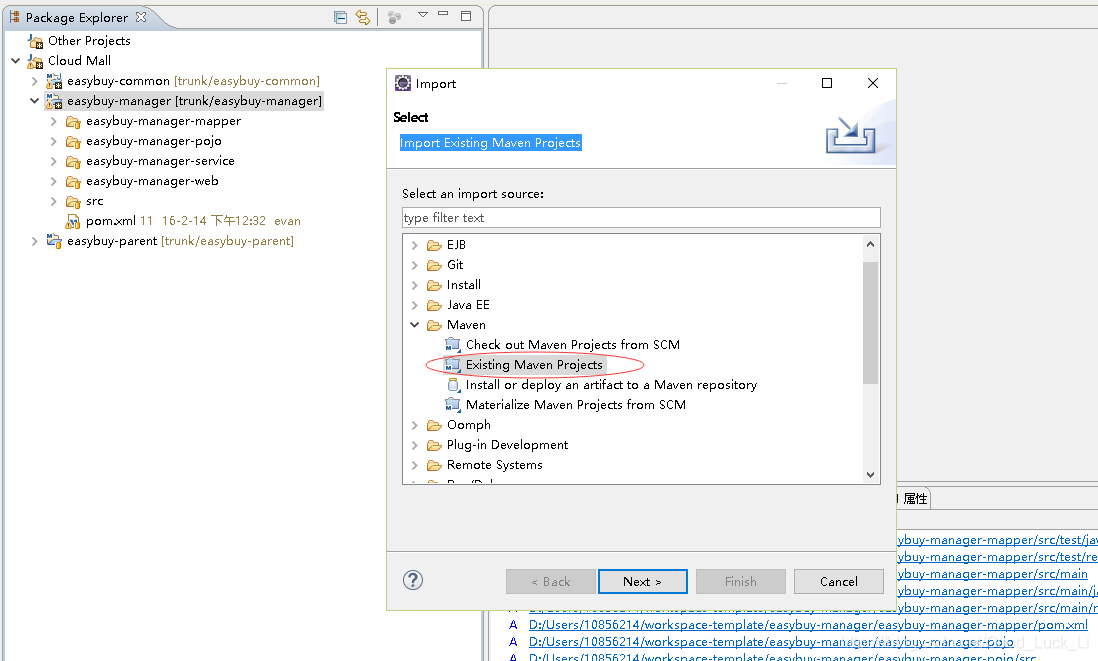Expand easybuy-manager-mapper folder
This screenshot has width=1098, height=661.
coord(53,121)
